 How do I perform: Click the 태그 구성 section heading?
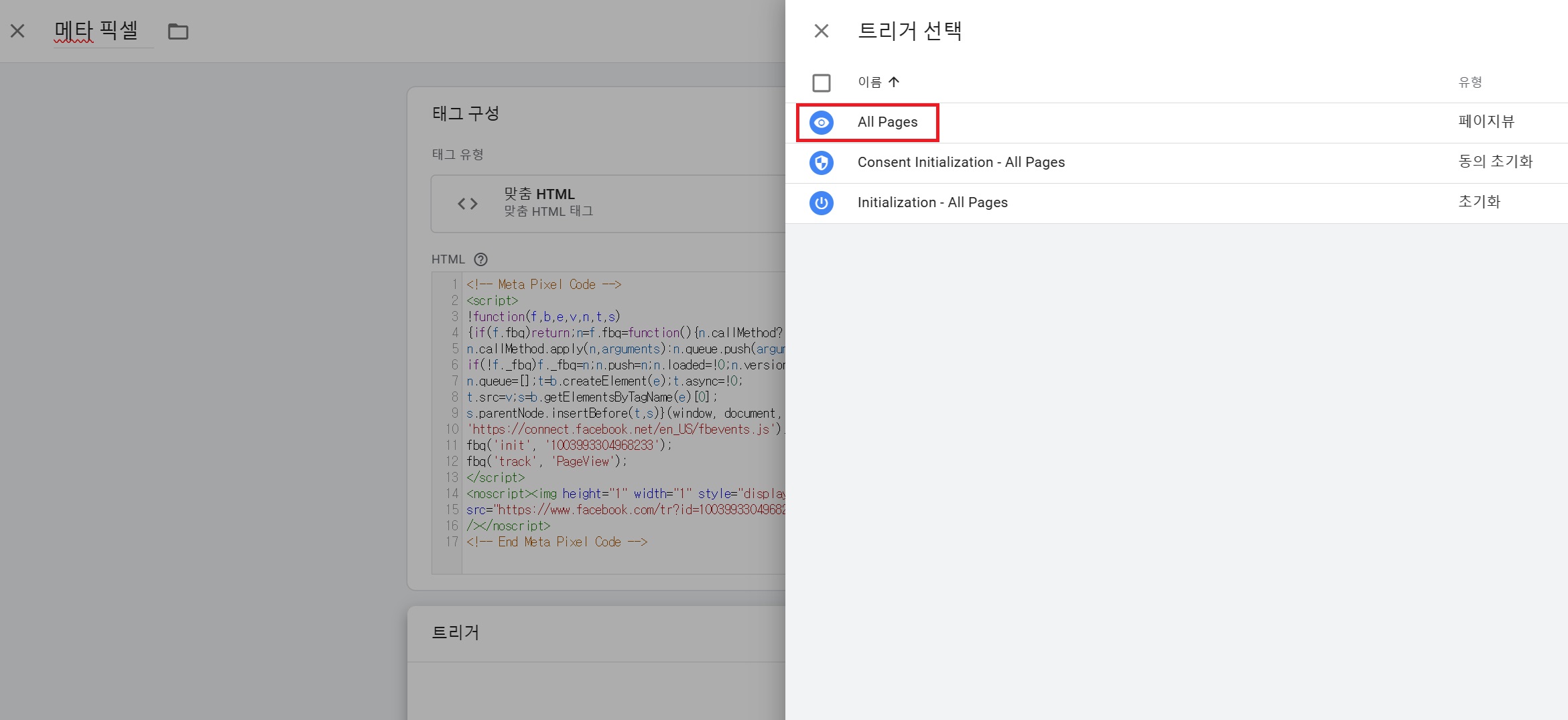(466, 113)
